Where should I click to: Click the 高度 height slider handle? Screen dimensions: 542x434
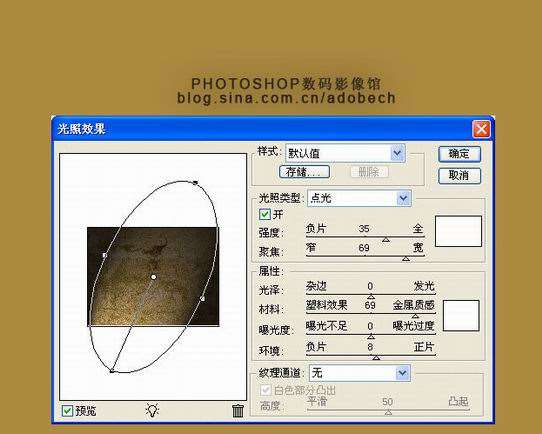(389, 412)
